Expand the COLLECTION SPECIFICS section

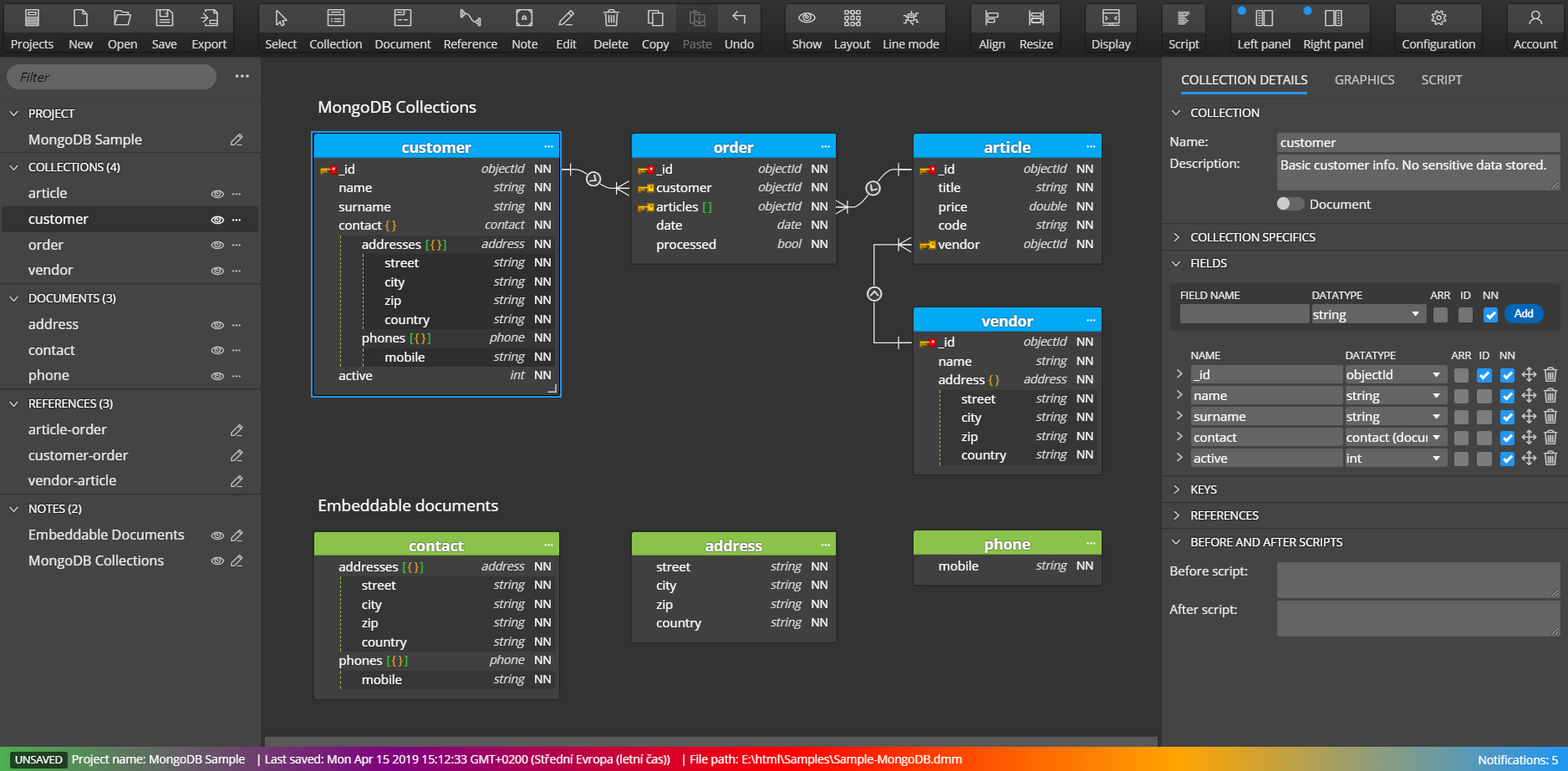pos(1252,237)
